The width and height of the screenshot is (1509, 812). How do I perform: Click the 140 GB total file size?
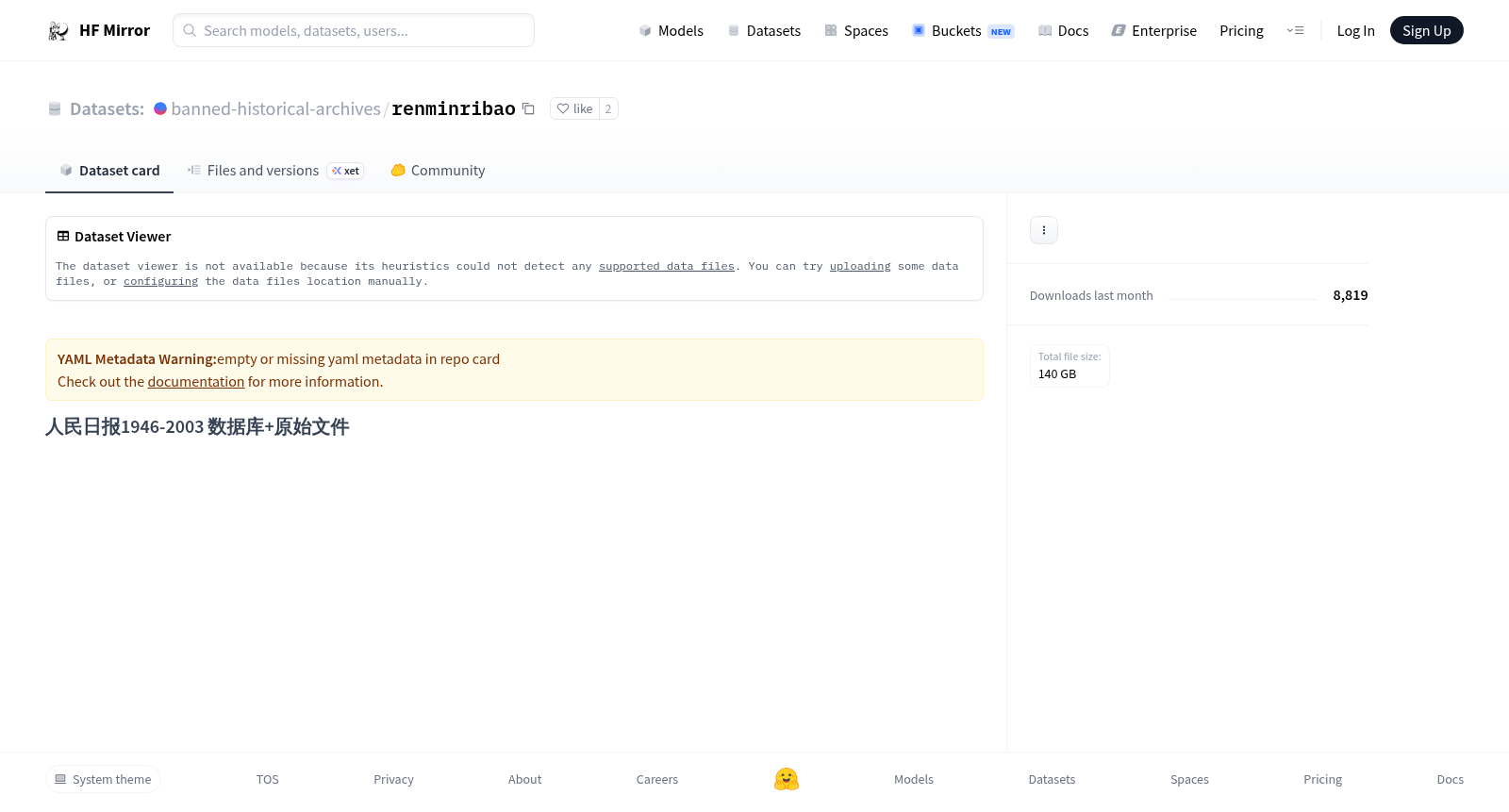click(x=1057, y=374)
